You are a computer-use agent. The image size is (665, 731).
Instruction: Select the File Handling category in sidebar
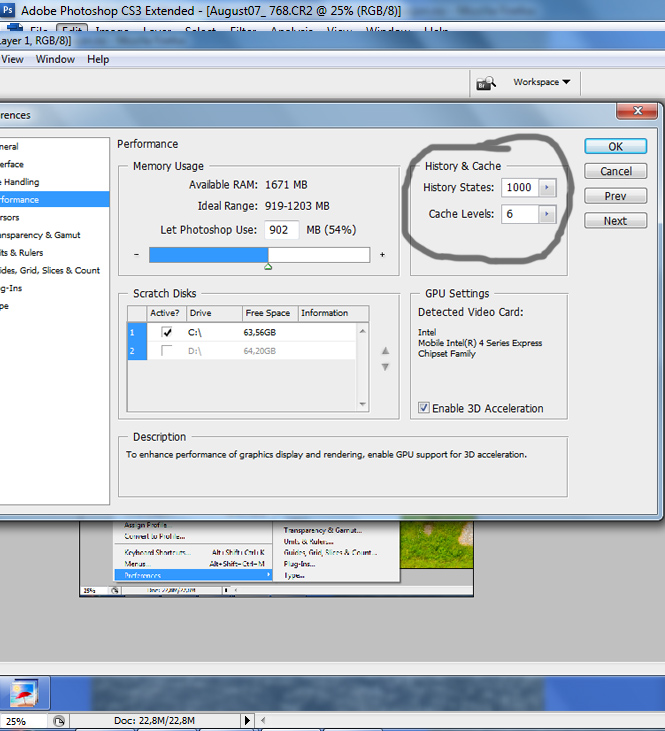point(55,182)
